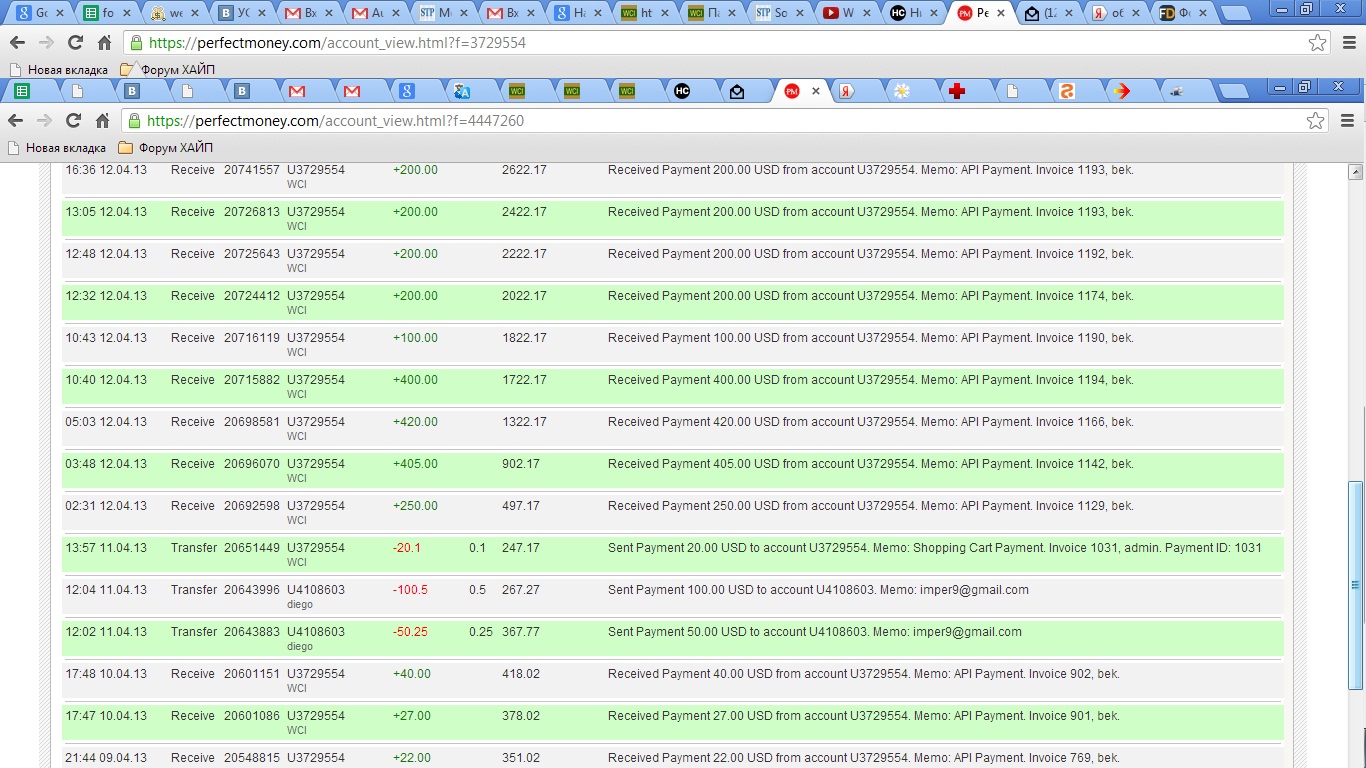Screen dimensions: 1366x768
Task: Click the -50.25 transfer amount
Action: pos(410,632)
